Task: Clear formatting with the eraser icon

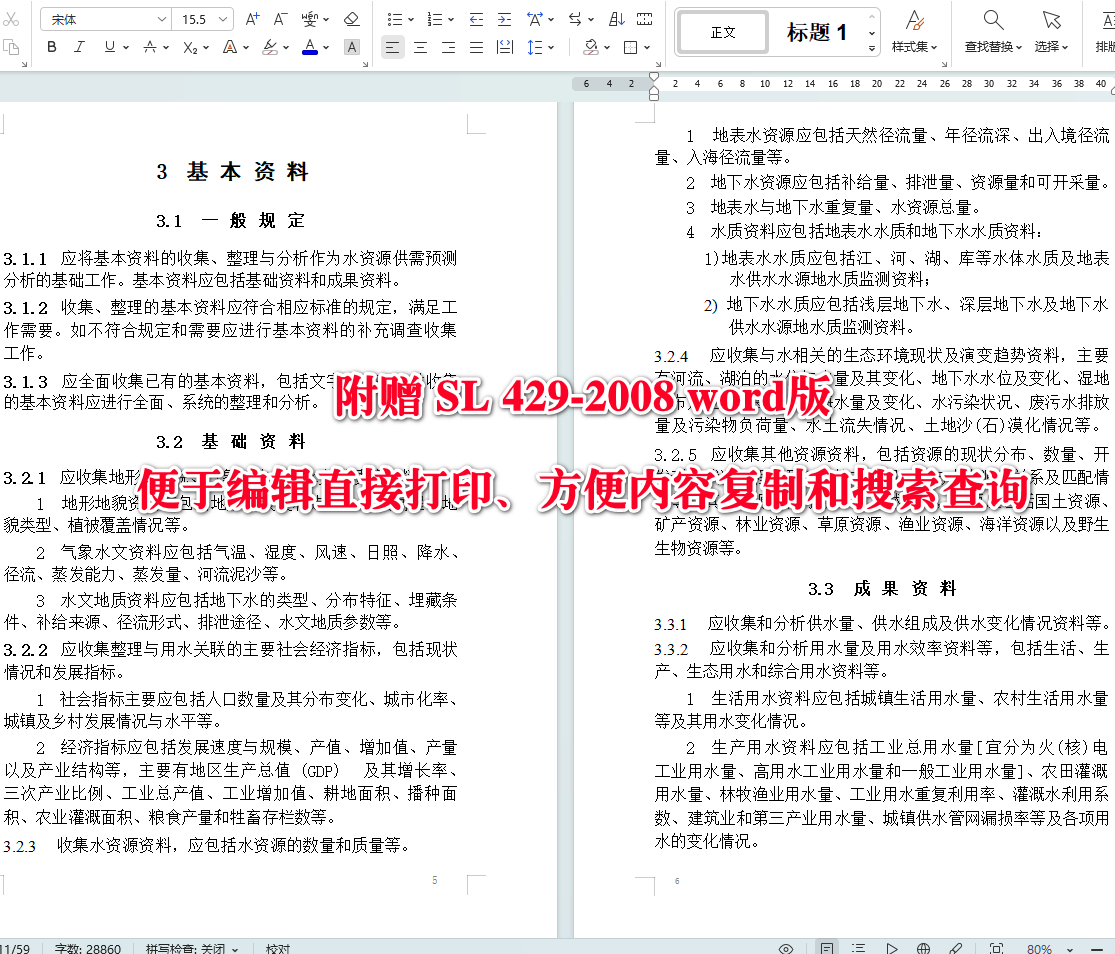Action: (x=351, y=18)
